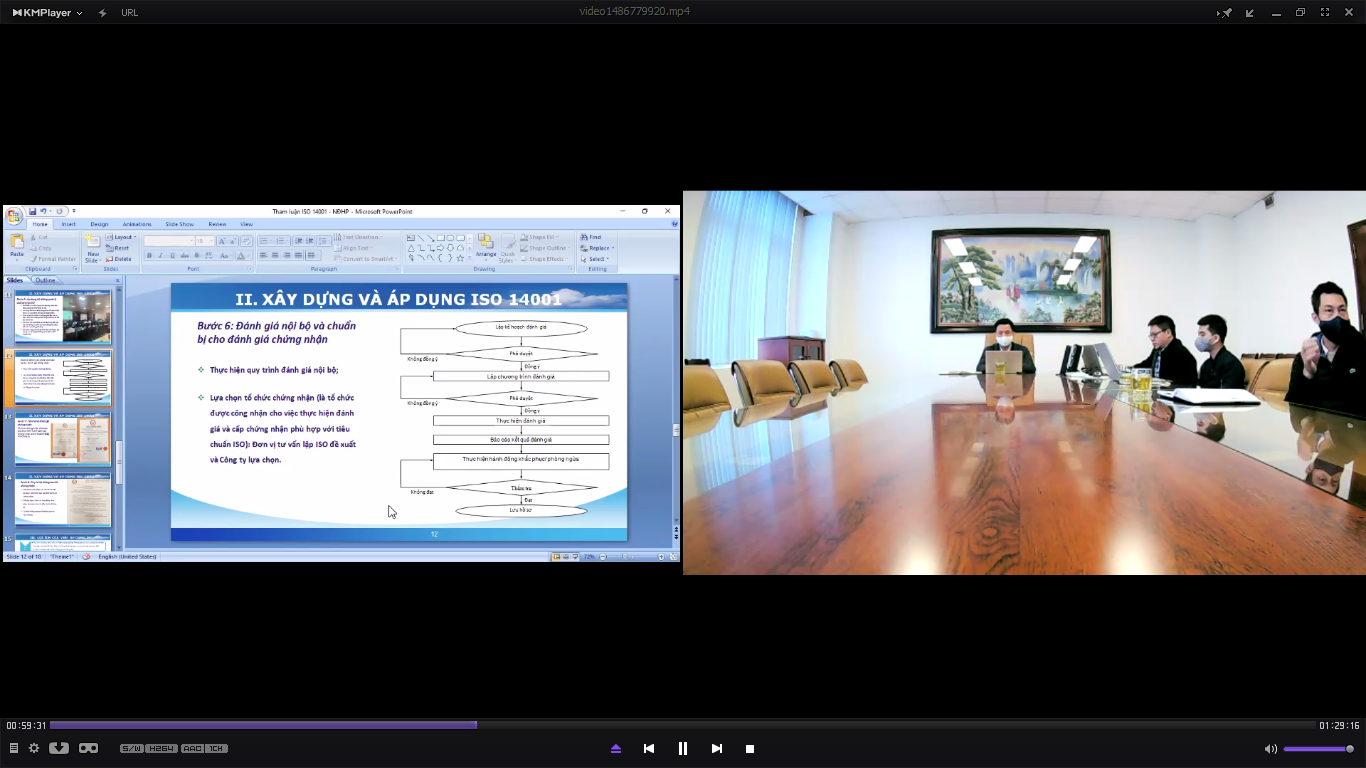Switch to compact mode arrow icon
The height and width of the screenshot is (768, 1366).
click(1250, 12)
